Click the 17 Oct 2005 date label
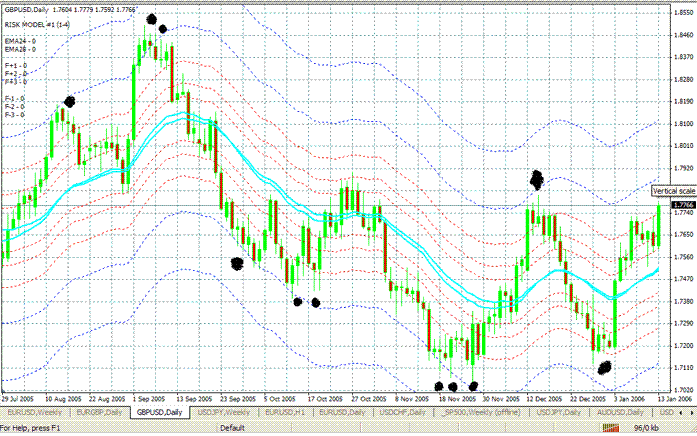 pos(325,399)
